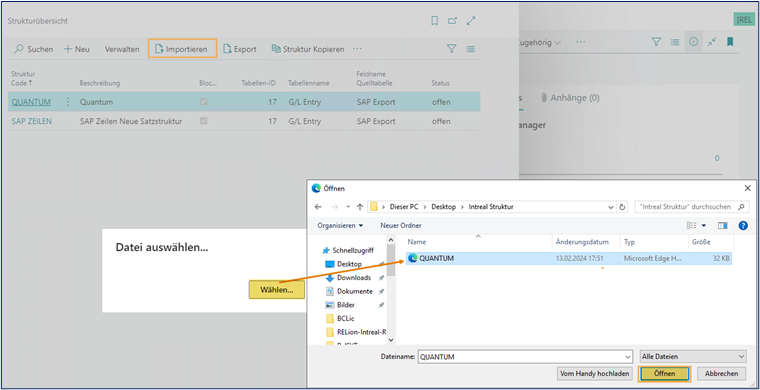Go up one folder level in Öffnen dialog
The height and width of the screenshot is (390, 760).
360,207
